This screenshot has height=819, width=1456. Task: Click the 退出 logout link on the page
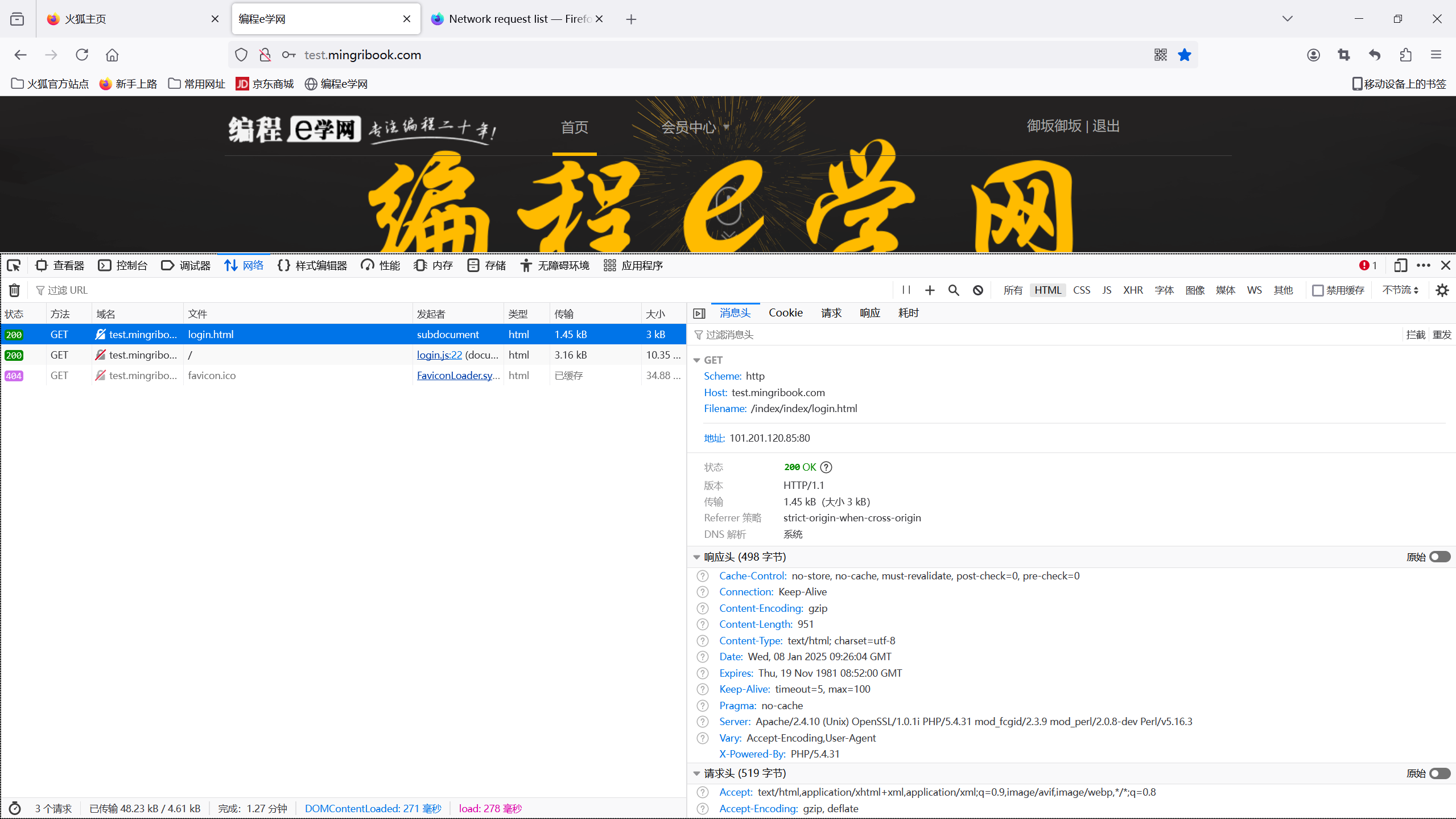(1106, 126)
